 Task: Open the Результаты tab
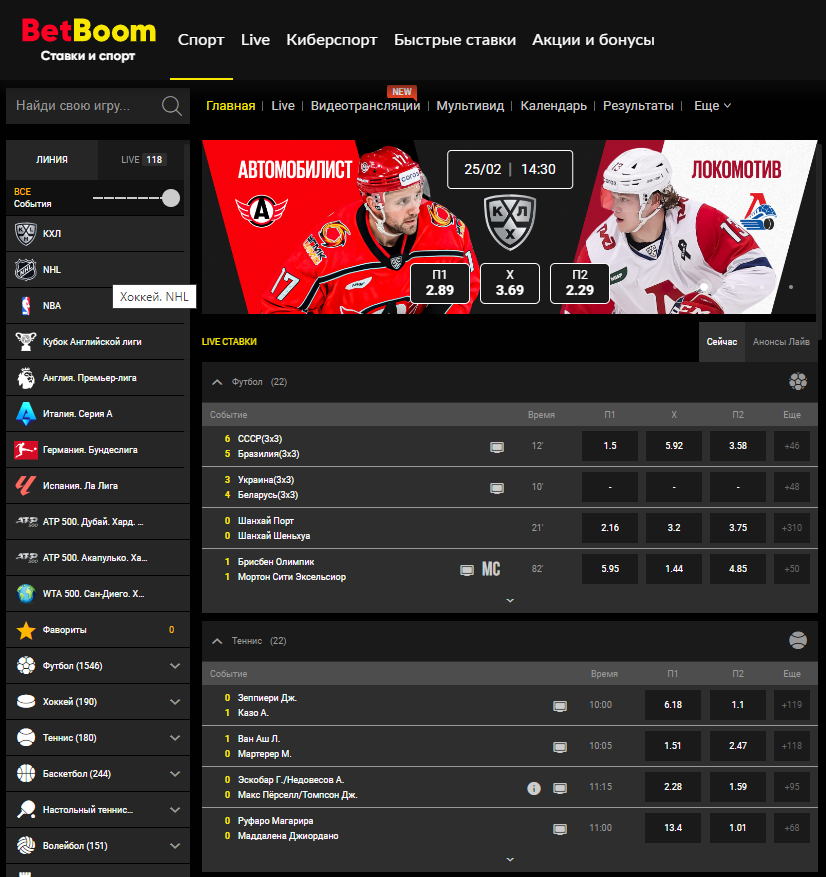(x=638, y=106)
